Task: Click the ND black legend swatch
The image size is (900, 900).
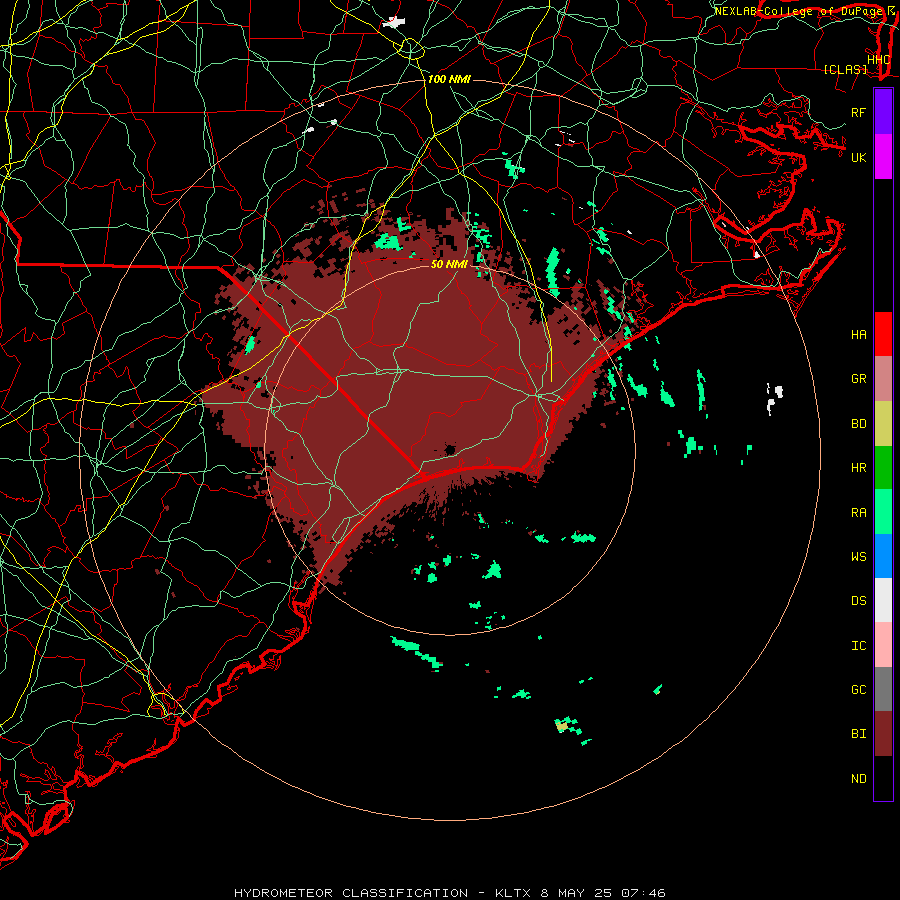Action: pyautogui.click(x=883, y=778)
